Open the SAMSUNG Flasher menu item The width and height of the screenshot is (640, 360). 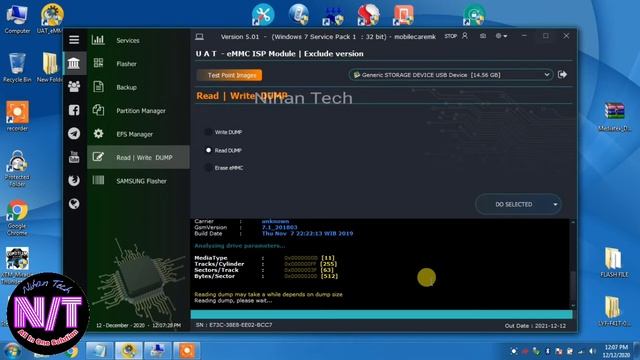(x=138, y=181)
